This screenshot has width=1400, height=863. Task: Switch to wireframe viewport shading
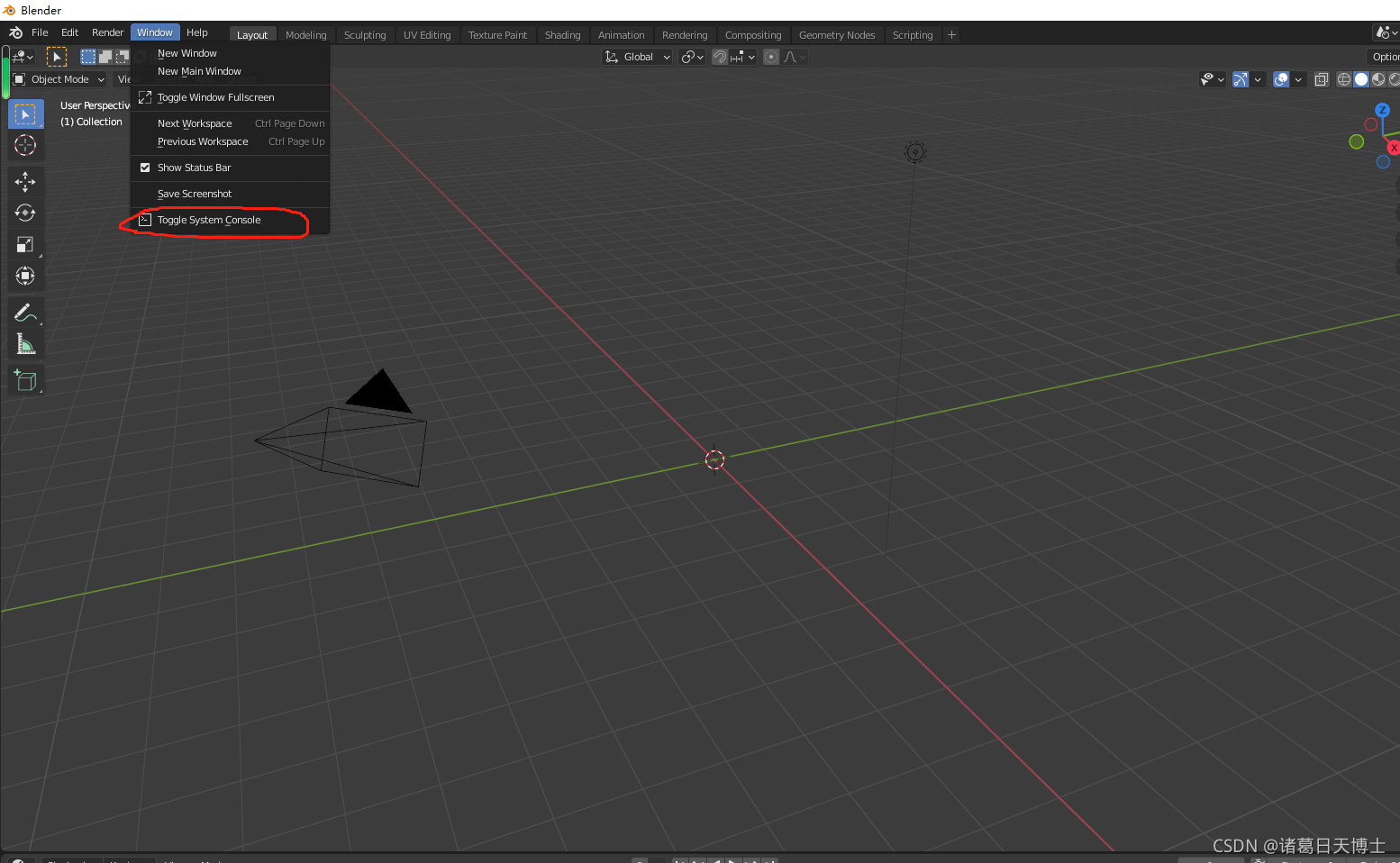tap(1343, 79)
